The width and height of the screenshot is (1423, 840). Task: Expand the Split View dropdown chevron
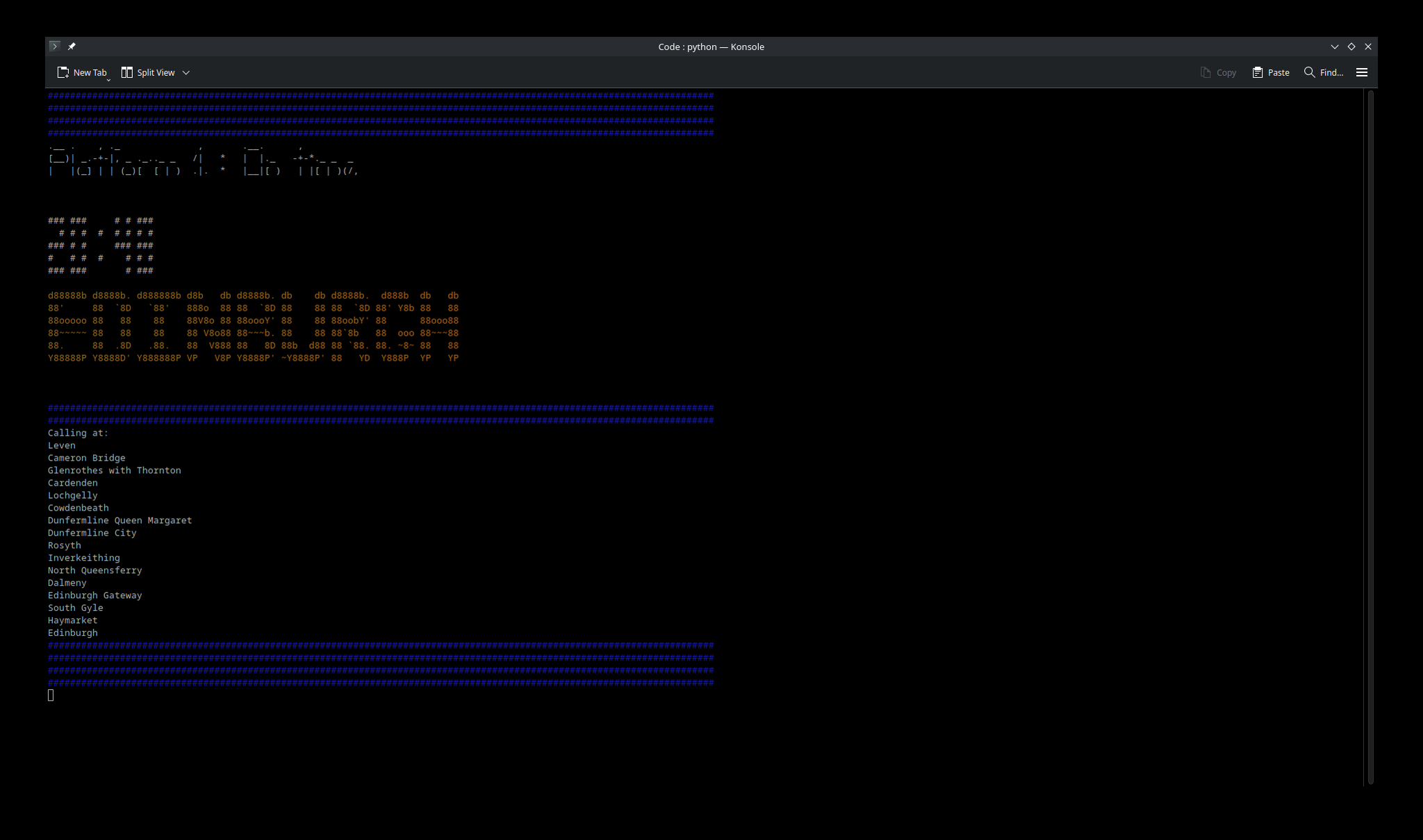[186, 72]
